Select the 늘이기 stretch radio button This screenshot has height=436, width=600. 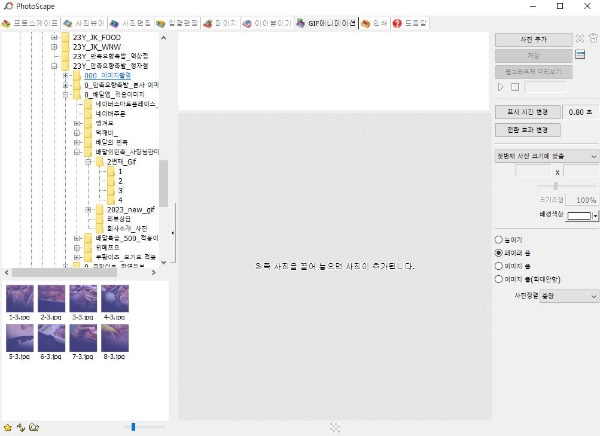click(499, 240)
